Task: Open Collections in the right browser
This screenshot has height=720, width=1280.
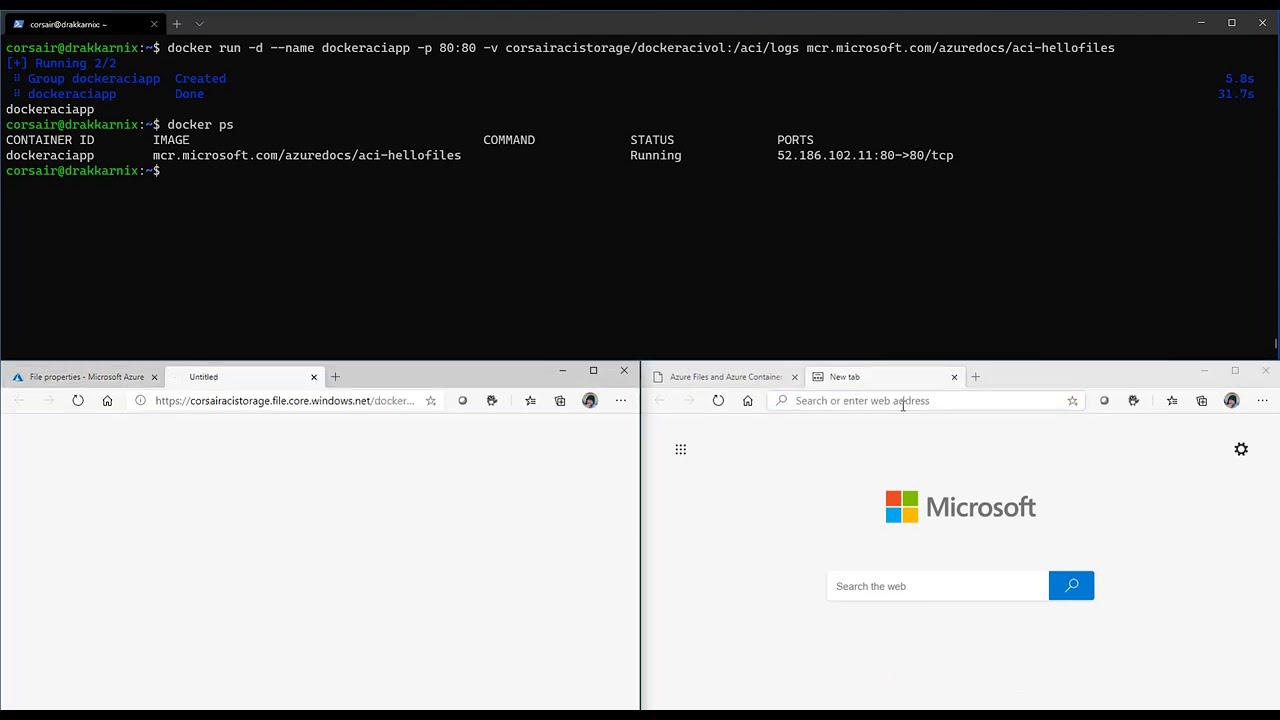Action: 1202,401
